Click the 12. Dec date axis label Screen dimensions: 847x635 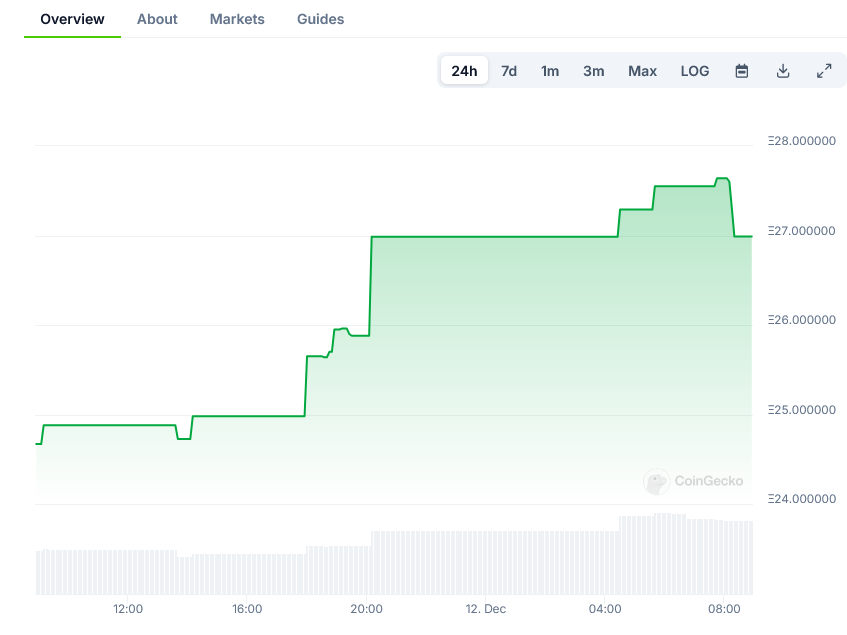pos(486,609)
